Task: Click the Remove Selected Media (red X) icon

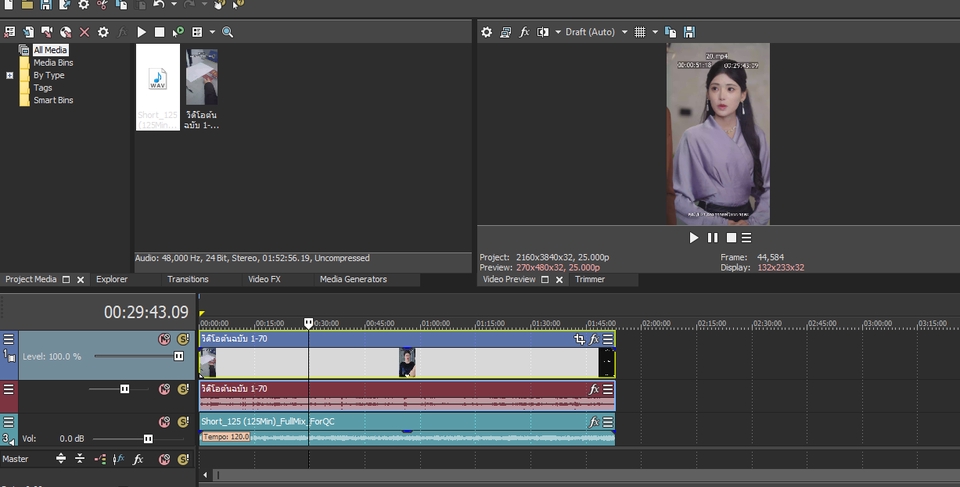Action: [84, 32]
